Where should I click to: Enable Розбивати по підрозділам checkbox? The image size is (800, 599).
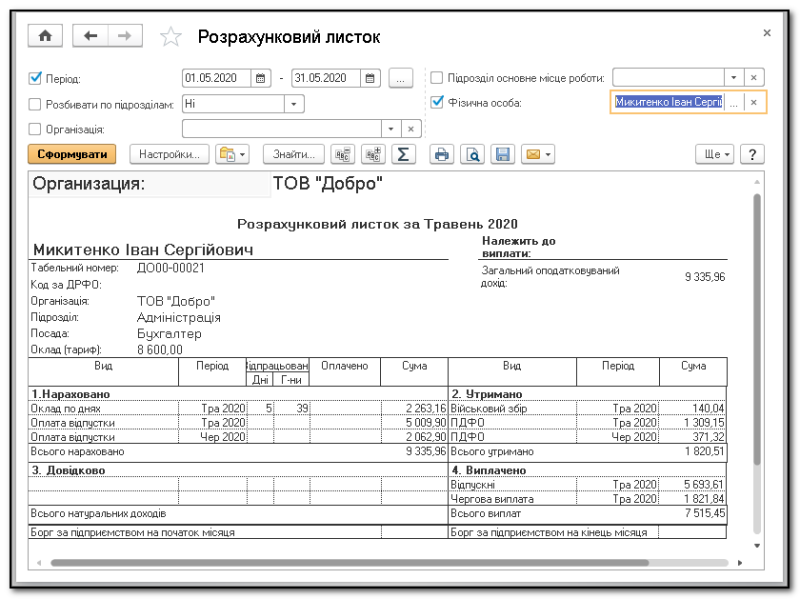(x=35, y=104)
